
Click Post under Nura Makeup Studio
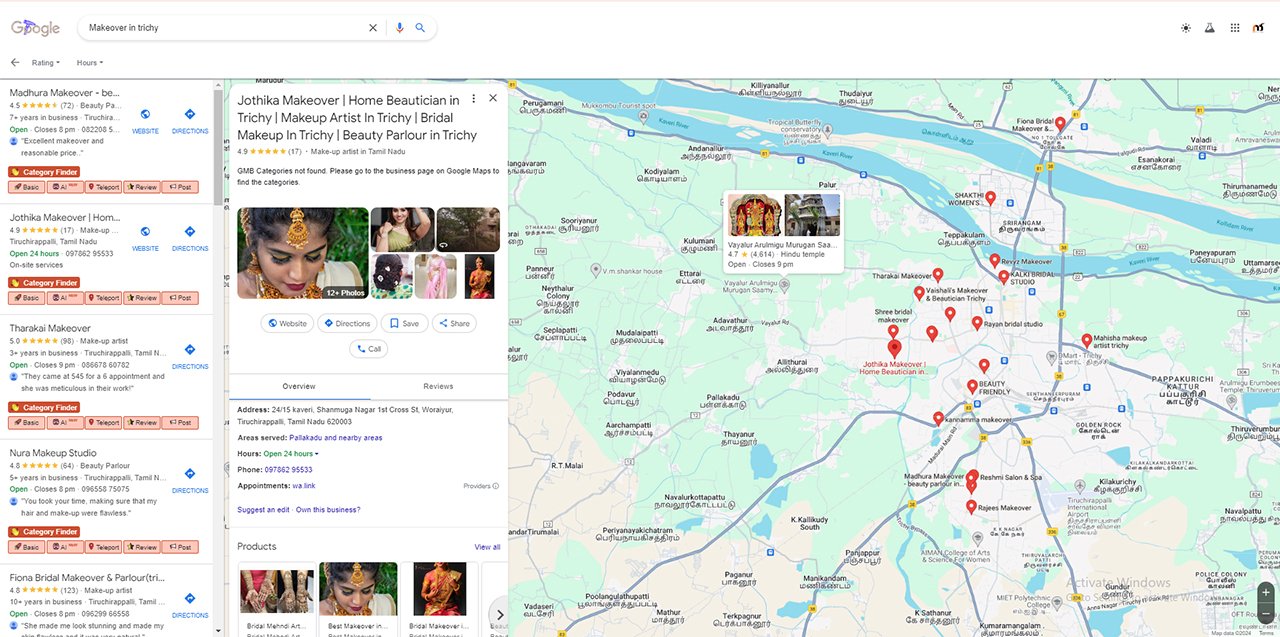point(180,547)
